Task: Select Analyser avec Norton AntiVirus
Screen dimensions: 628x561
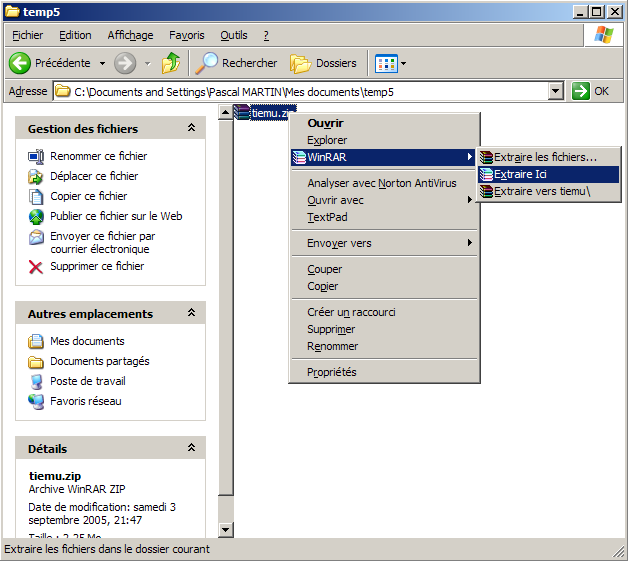Action: click(384, 183)
